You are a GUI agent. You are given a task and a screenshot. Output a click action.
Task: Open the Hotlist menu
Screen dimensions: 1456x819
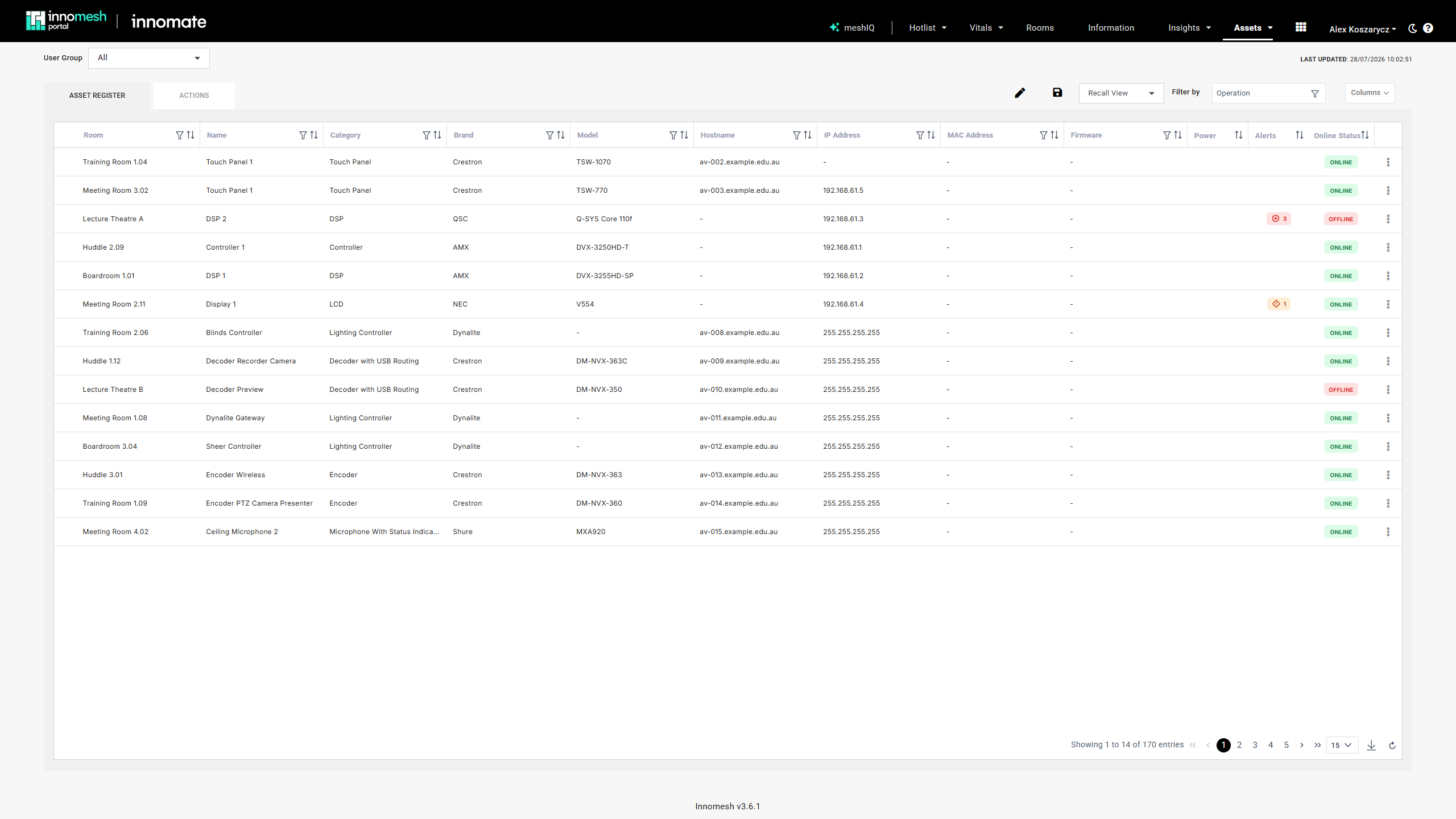click(928, 27)
